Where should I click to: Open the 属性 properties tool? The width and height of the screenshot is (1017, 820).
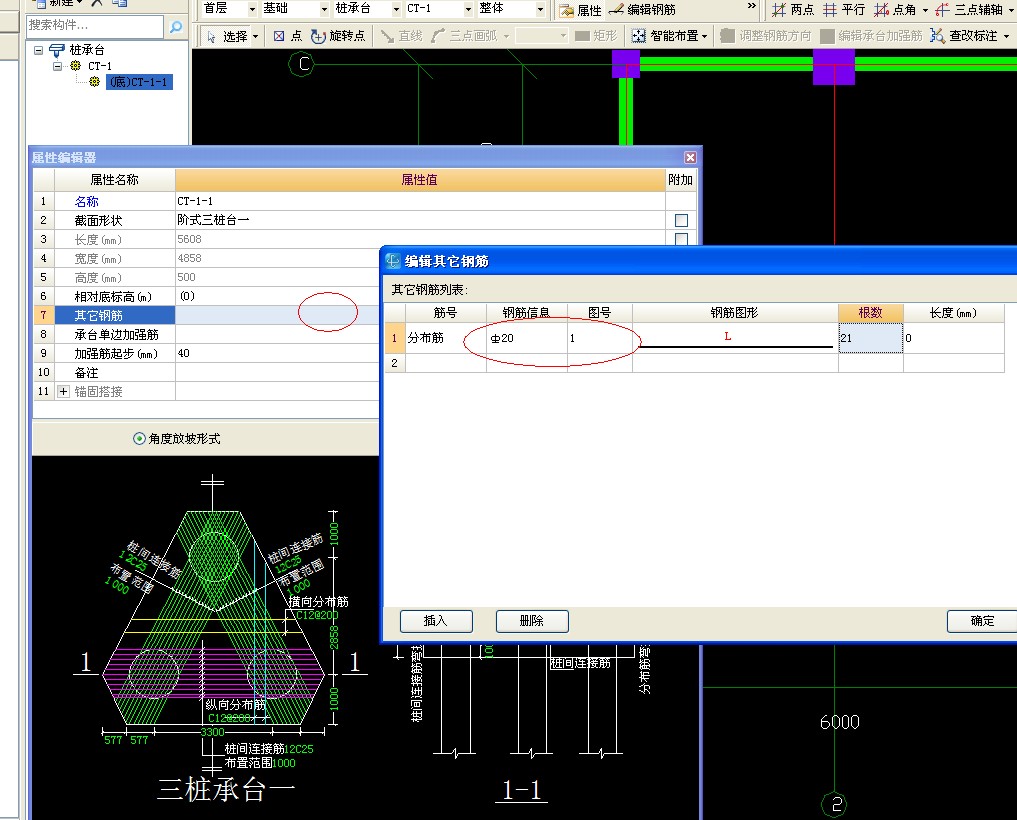tap(580, 10)
